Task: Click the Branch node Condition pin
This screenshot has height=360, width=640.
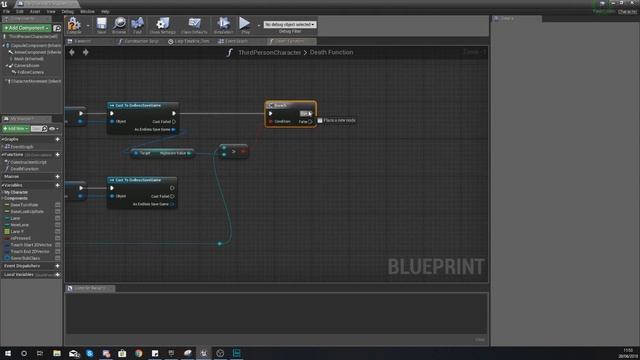Action: click(x=270, y=122)
